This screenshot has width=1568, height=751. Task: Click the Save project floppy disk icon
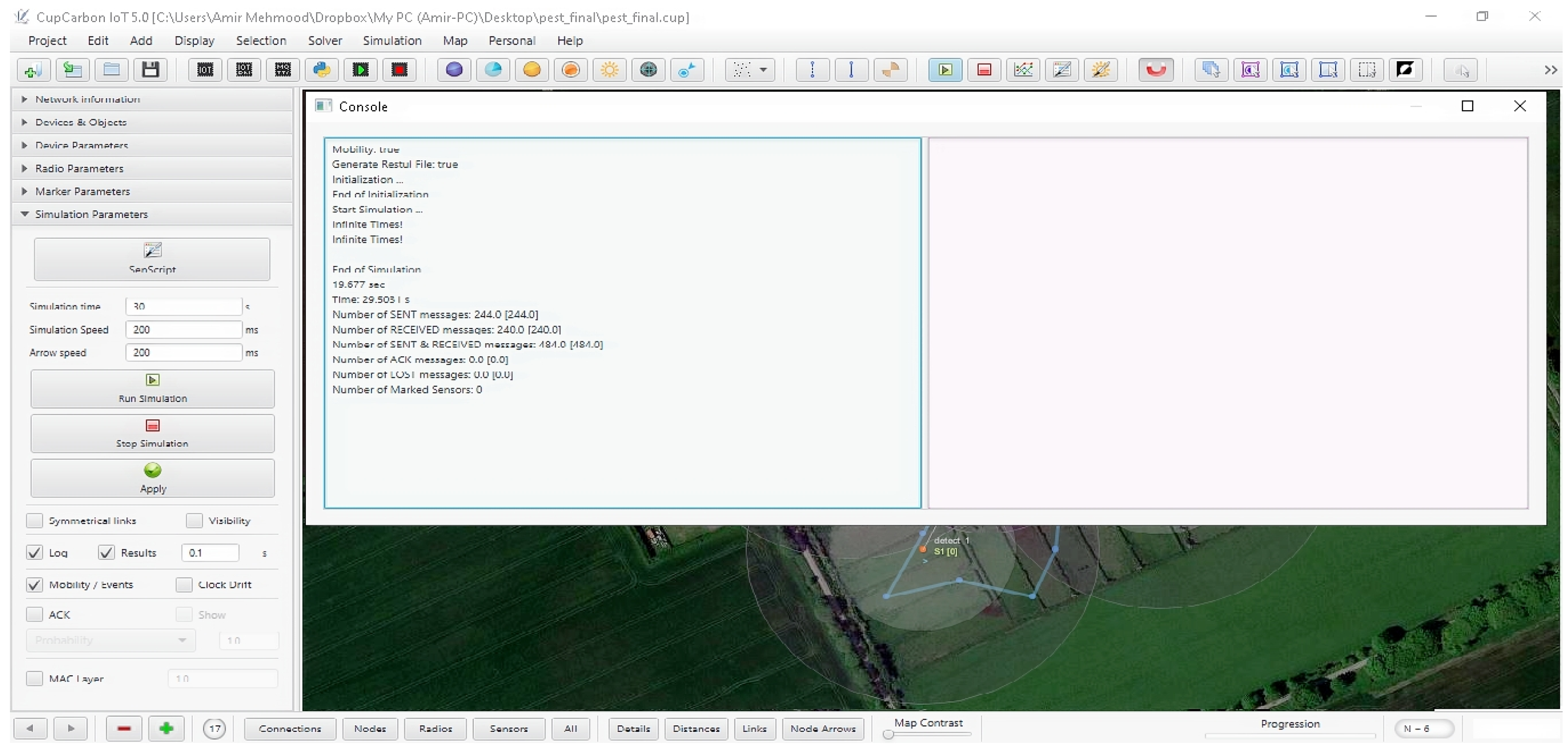(150, 70)
